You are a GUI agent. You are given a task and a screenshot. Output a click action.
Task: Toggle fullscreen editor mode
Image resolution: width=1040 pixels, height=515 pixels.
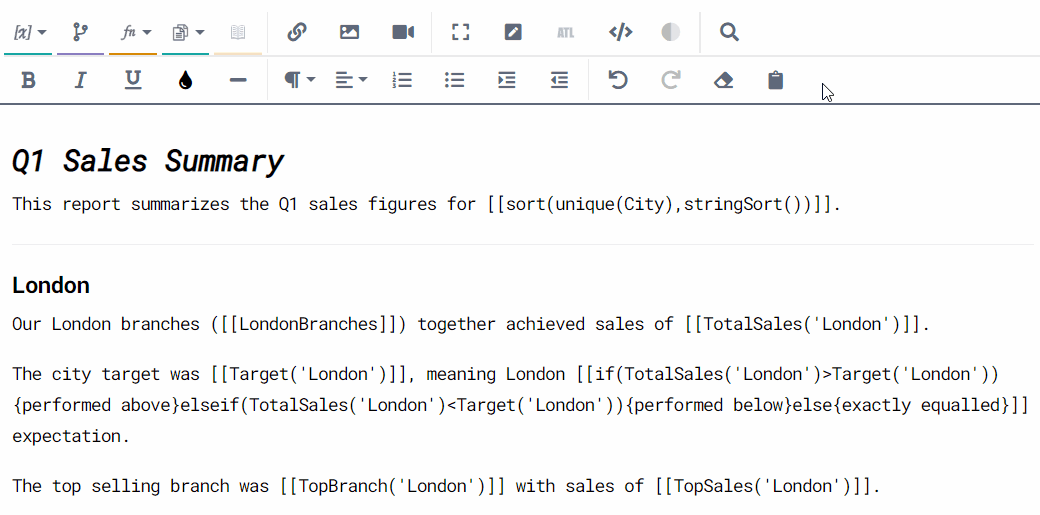pos(460,32)
